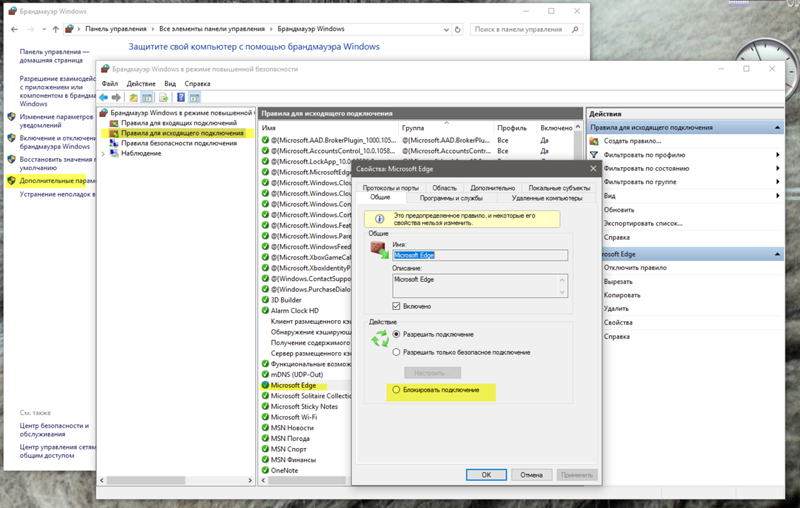The width and height of the screenshot is (800, 508).
Task: Open the Вид submenu arrow in Actions
Action: coord(778,196)
